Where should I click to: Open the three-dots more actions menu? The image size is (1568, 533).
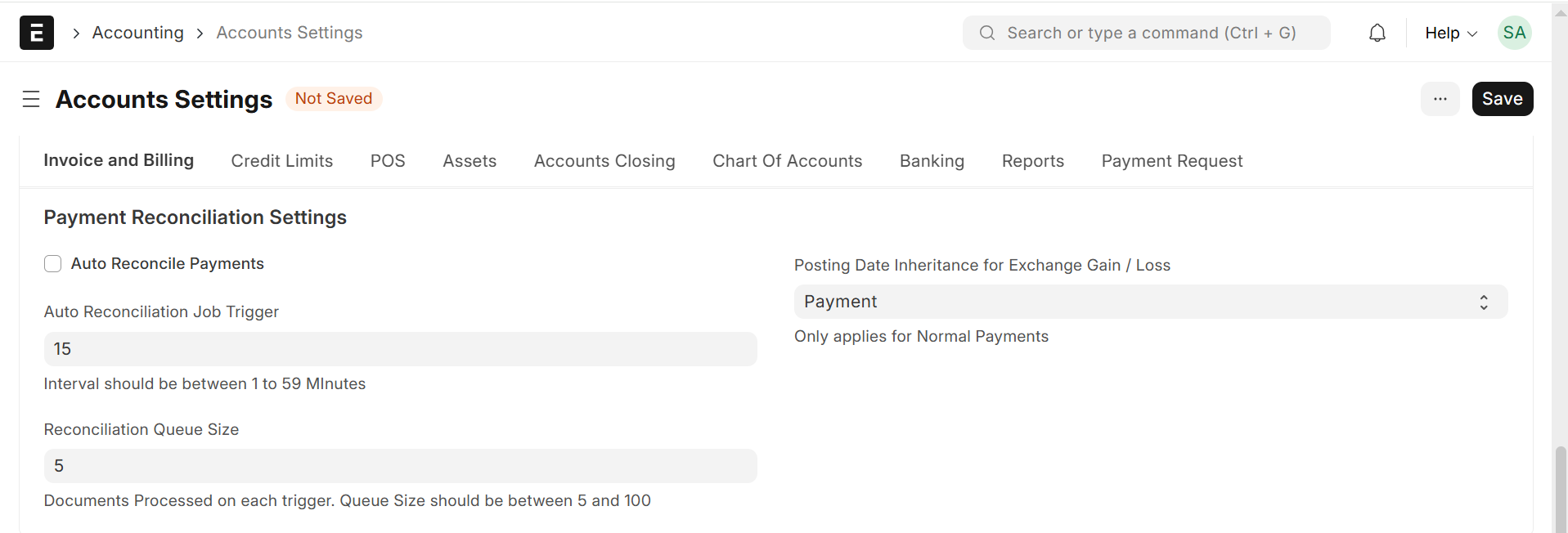pos(1440,99)
